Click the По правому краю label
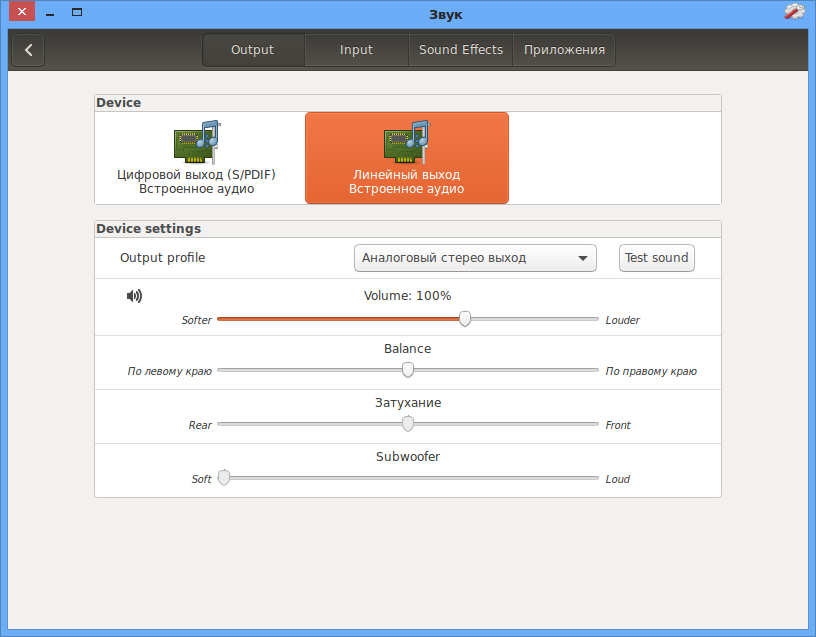The image size is (816, 637). (651, 371)
